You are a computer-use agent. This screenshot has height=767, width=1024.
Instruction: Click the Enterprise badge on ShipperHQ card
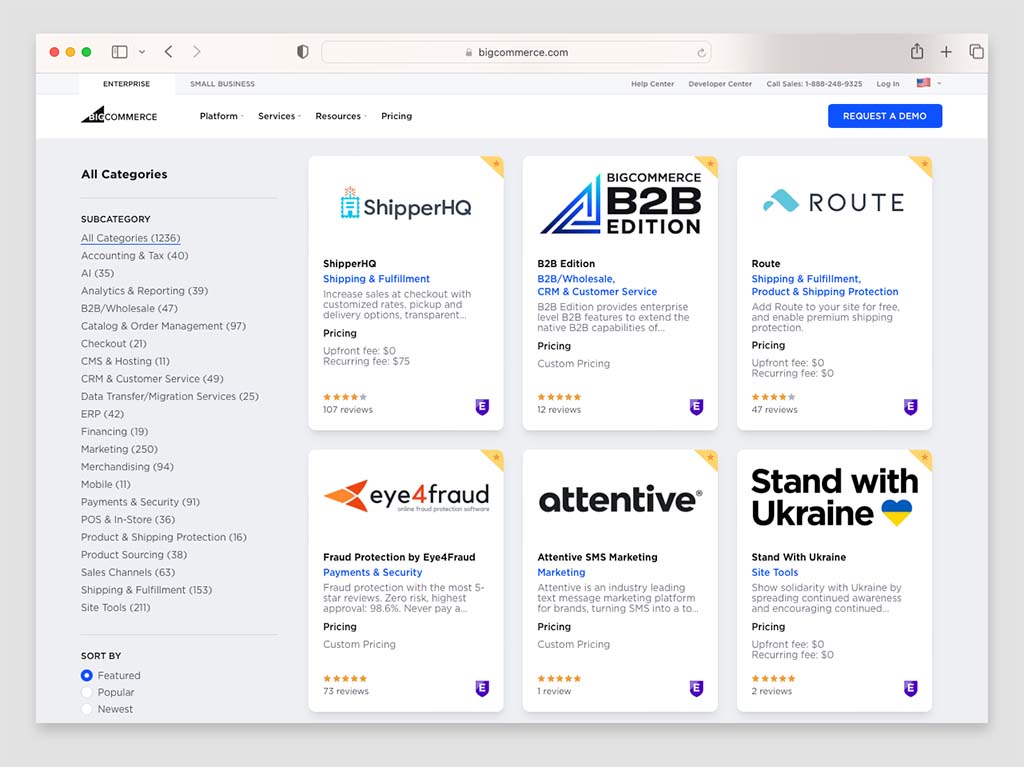pyautogui.click(x=482, y=407)
